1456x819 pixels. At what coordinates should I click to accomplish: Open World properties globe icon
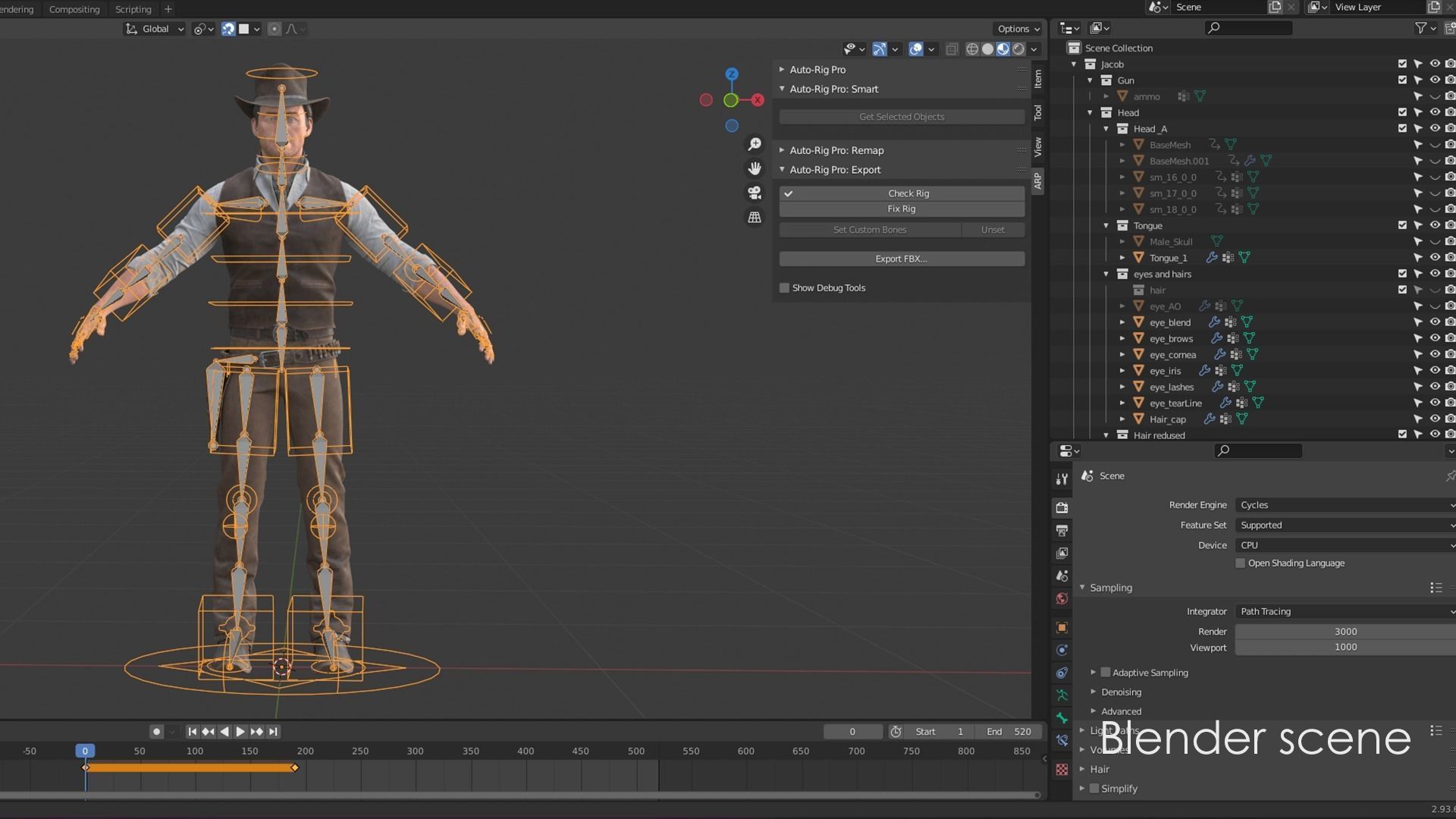tap(1062, 598)
